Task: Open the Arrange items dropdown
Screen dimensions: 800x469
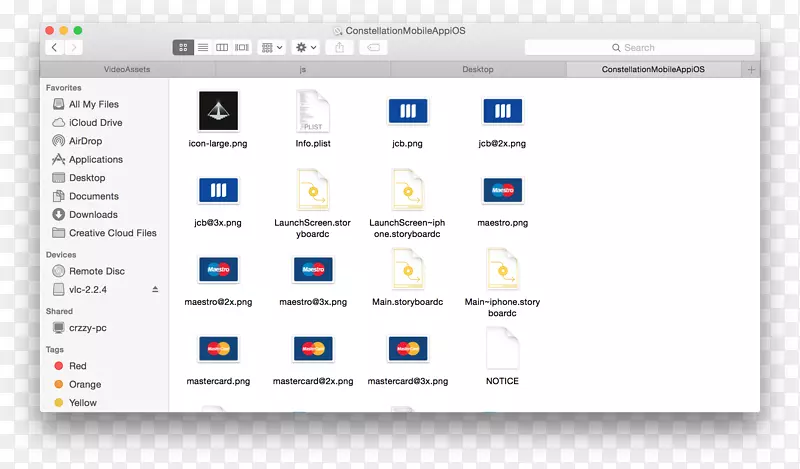Action: coord(271,47)
